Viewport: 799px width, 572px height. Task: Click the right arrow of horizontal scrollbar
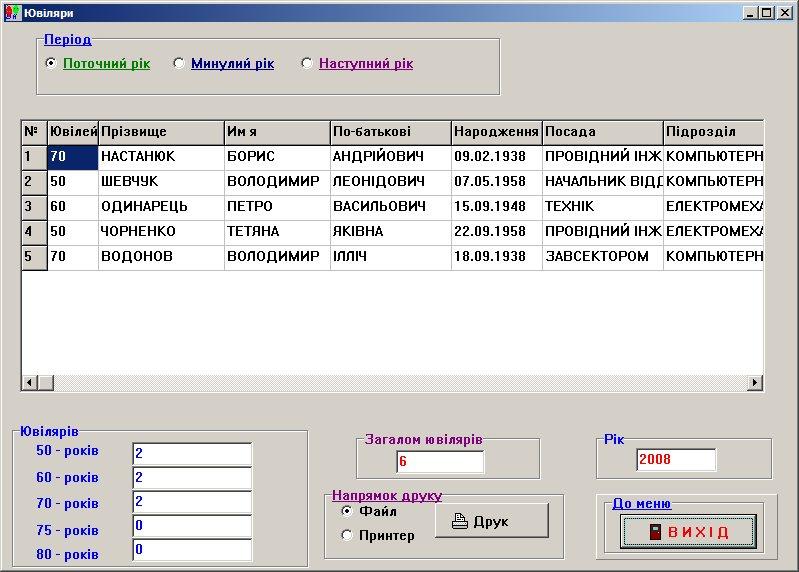tap(755, 382)
